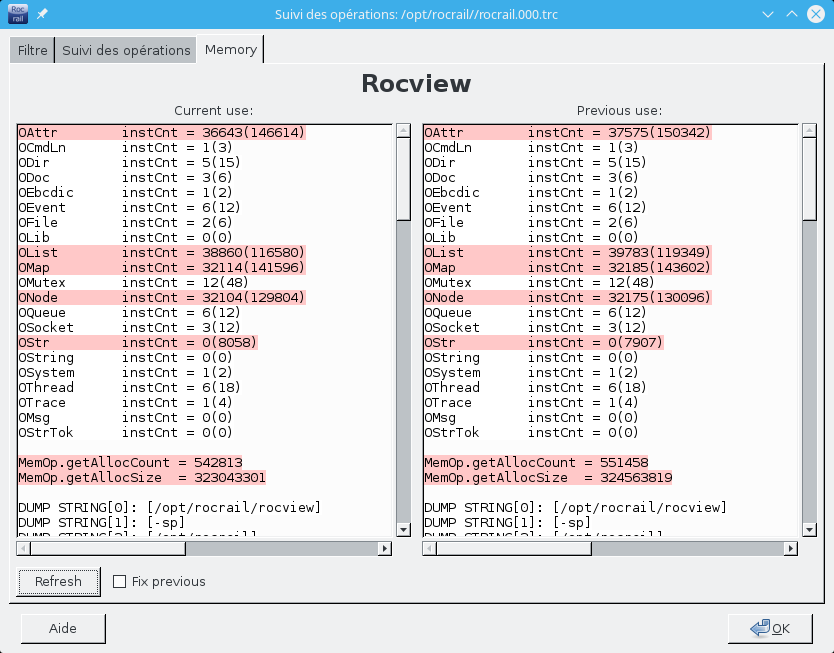Click scroll left arrow under Previous use panel
This screenshot has width=834, height=653.
(x=429, y=548)
